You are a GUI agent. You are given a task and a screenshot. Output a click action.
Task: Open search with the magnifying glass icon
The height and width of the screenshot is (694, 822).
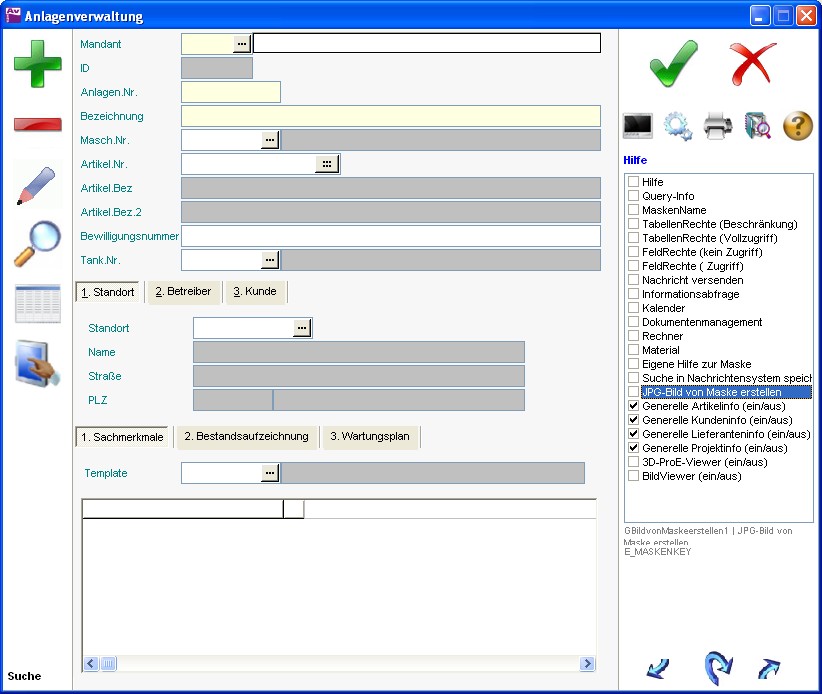point(37,244)
